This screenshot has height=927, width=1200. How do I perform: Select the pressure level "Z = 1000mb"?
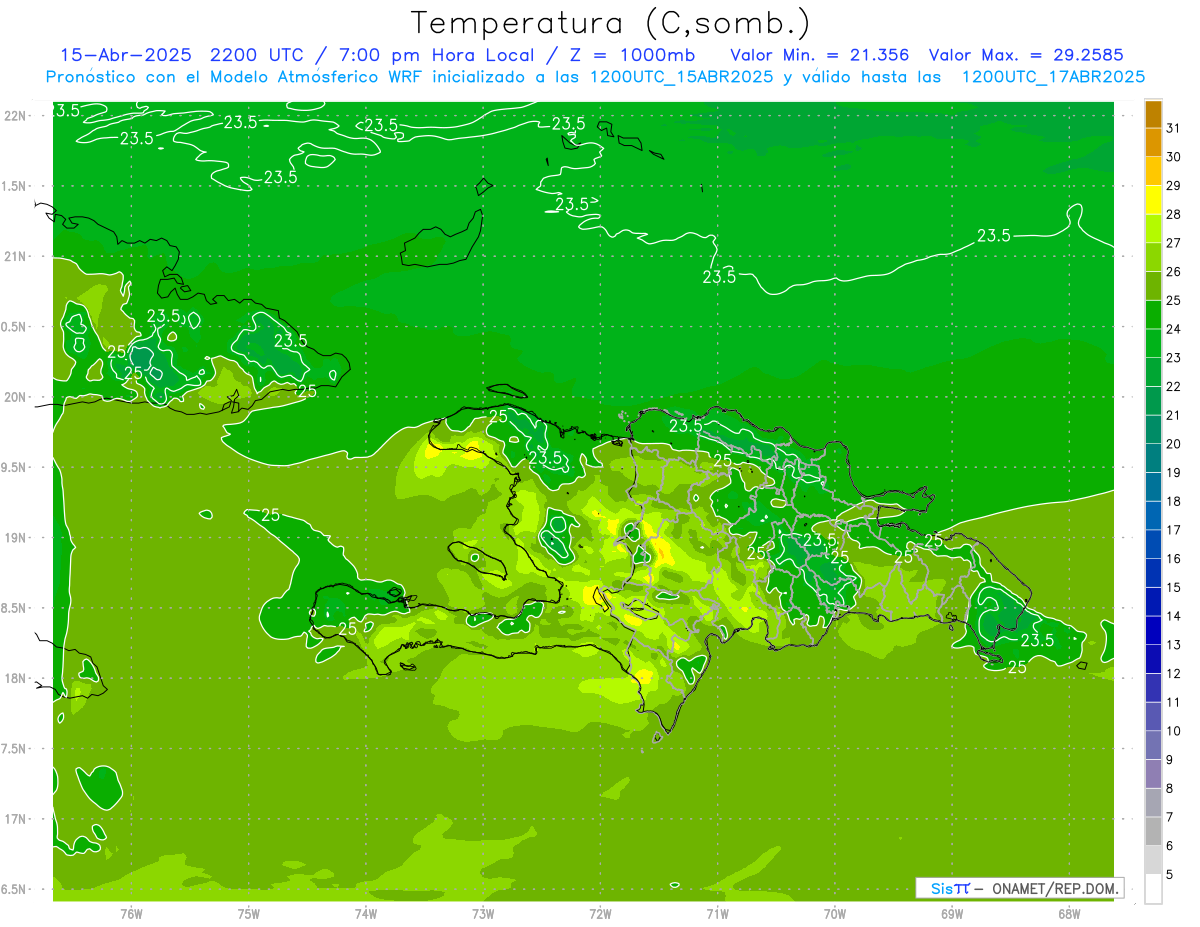(629, 55)
